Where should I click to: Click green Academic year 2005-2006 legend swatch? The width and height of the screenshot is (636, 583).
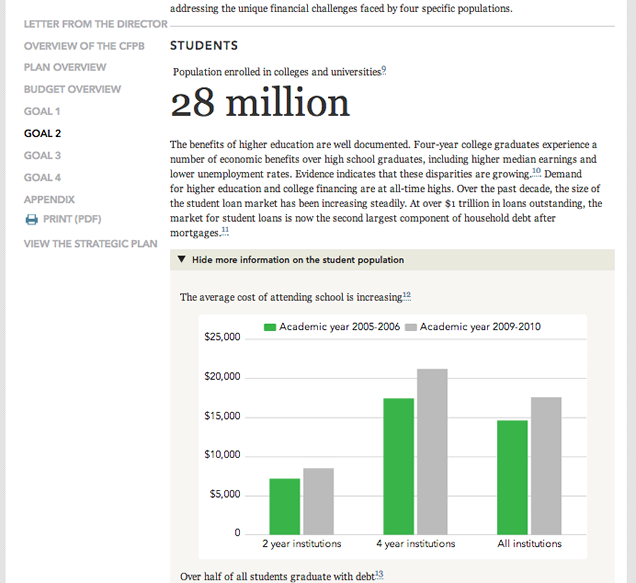[x=270, y=327]
